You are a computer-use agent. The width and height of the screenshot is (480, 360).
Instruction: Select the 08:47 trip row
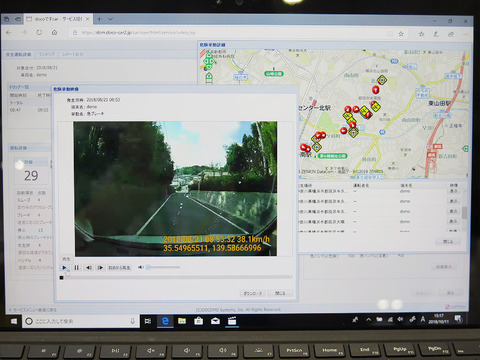(x=29, y=110)
